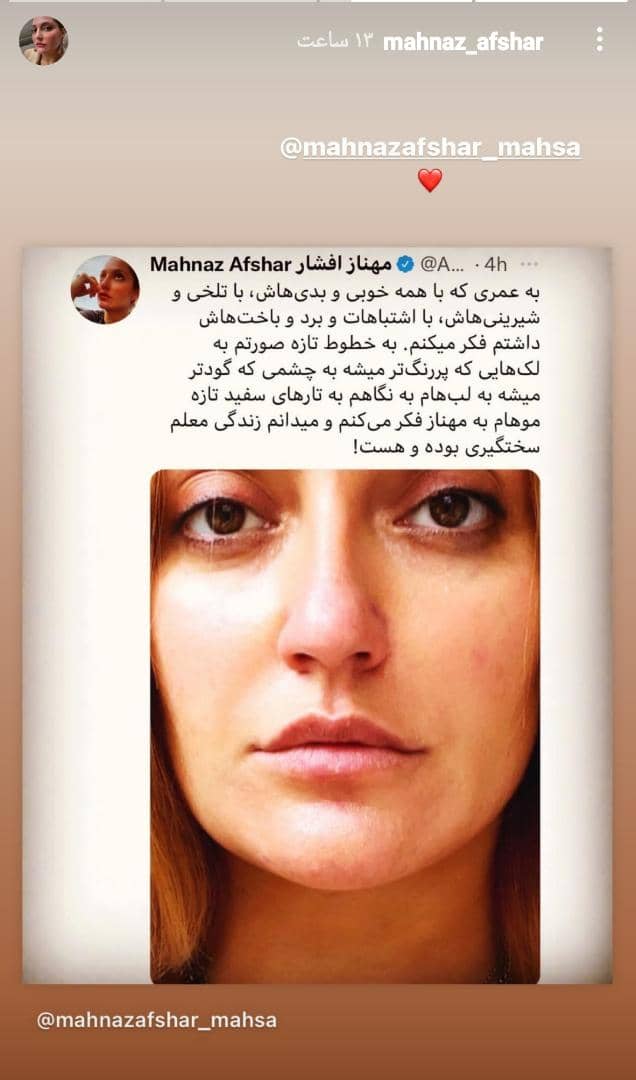Follow the @mahnazafshar_mahsa mention below the header
Image resolution: width=636 pixels, height=1080 pixels.
431,147
